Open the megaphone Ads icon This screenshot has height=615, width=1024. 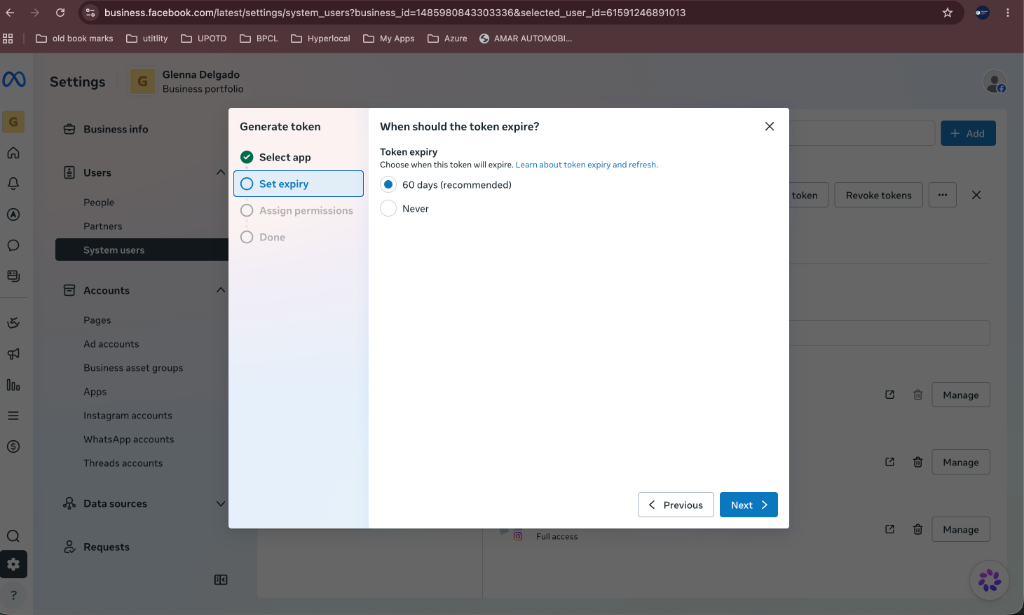[x=13, y=354]
